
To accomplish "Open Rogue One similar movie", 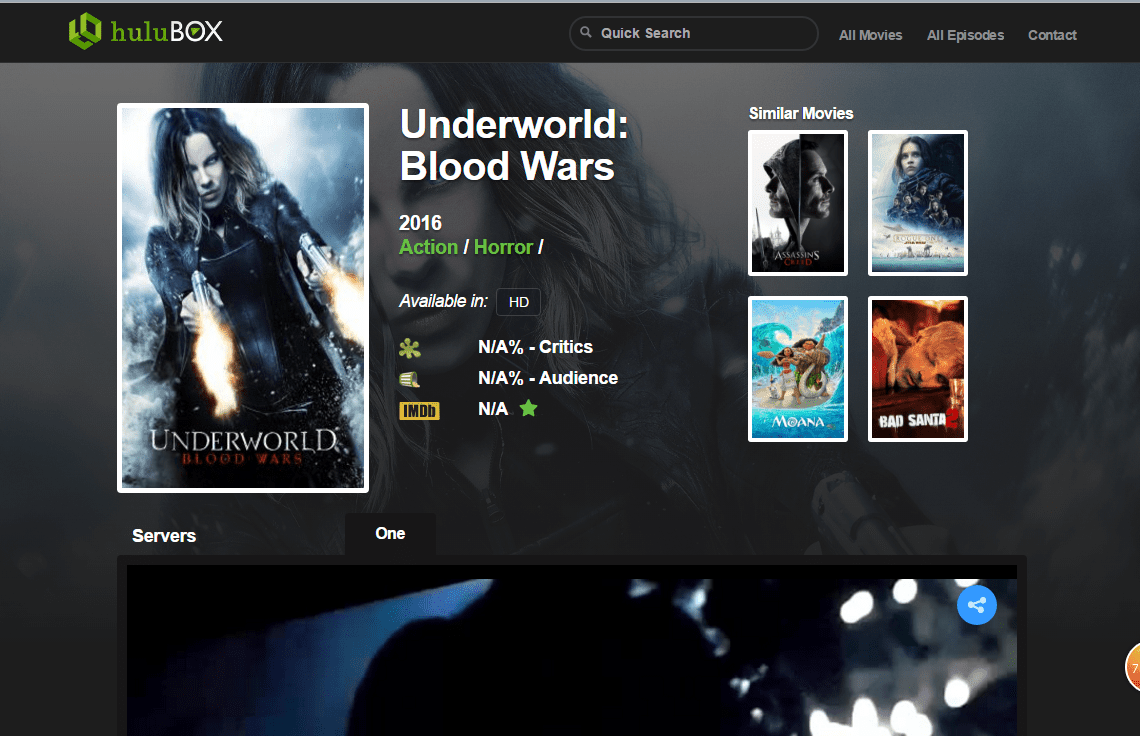I will pos(918,203).
